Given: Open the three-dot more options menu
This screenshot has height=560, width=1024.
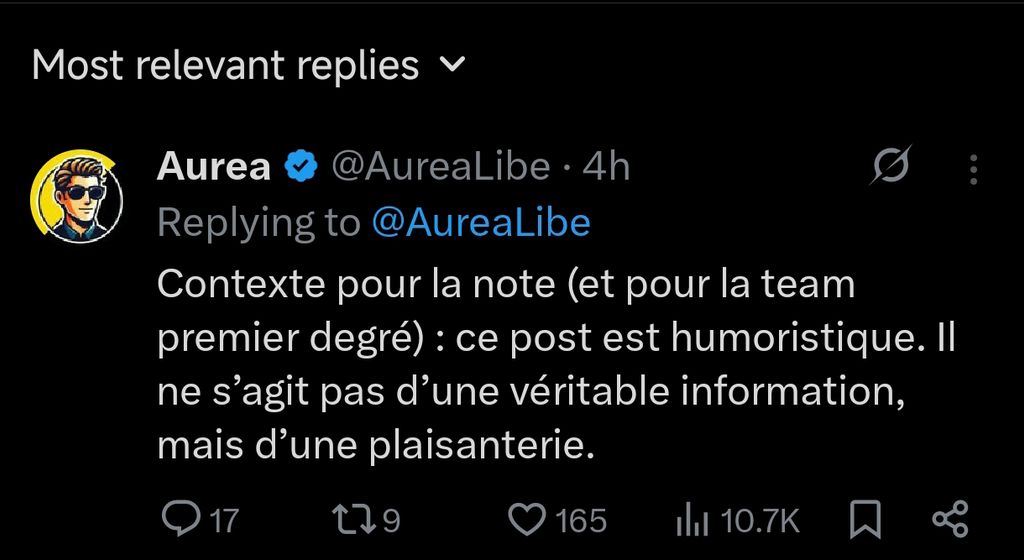Looking at the screenshot, I should (973, 170).
